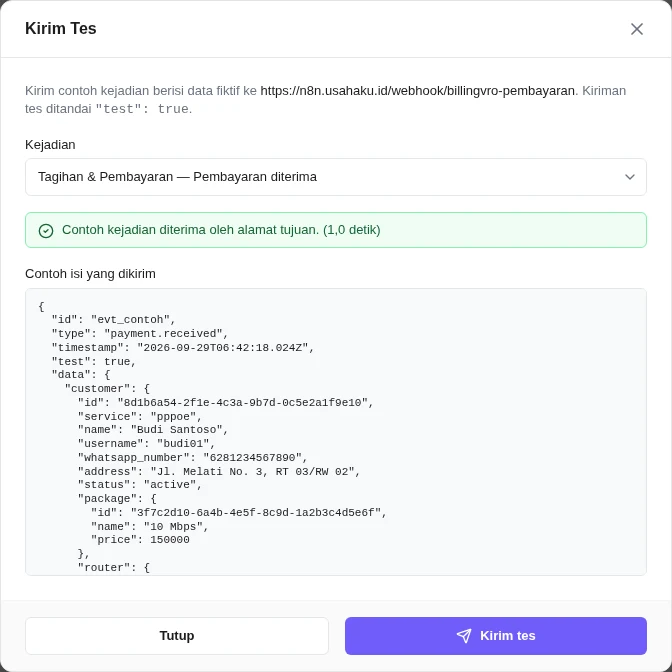Click inside the JSON payload code block

tap(336, 432)
